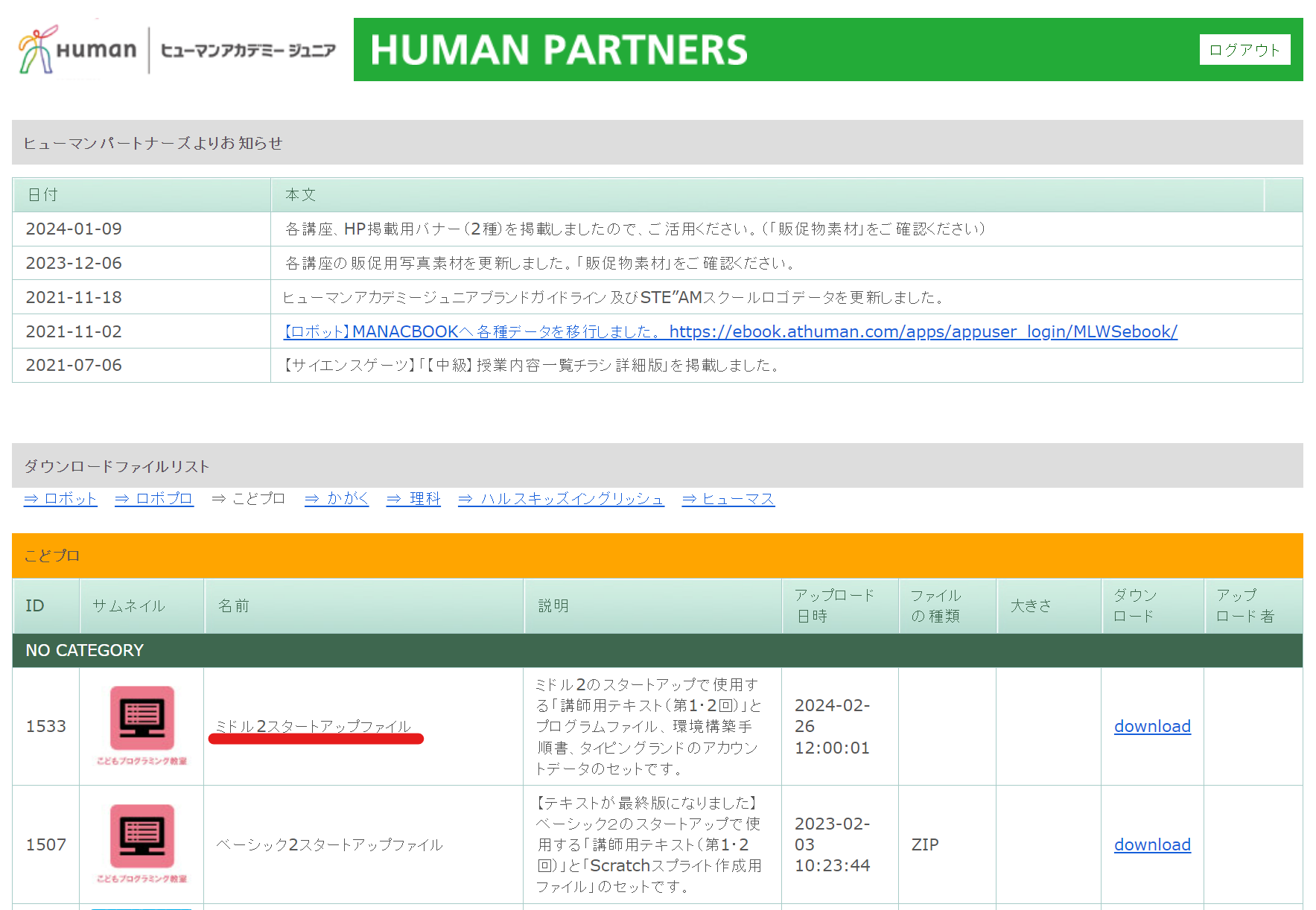Open the ハルスキッズイングリッシュ category link
This screenshot has width=1316, height=910.
tap(561, 498)
